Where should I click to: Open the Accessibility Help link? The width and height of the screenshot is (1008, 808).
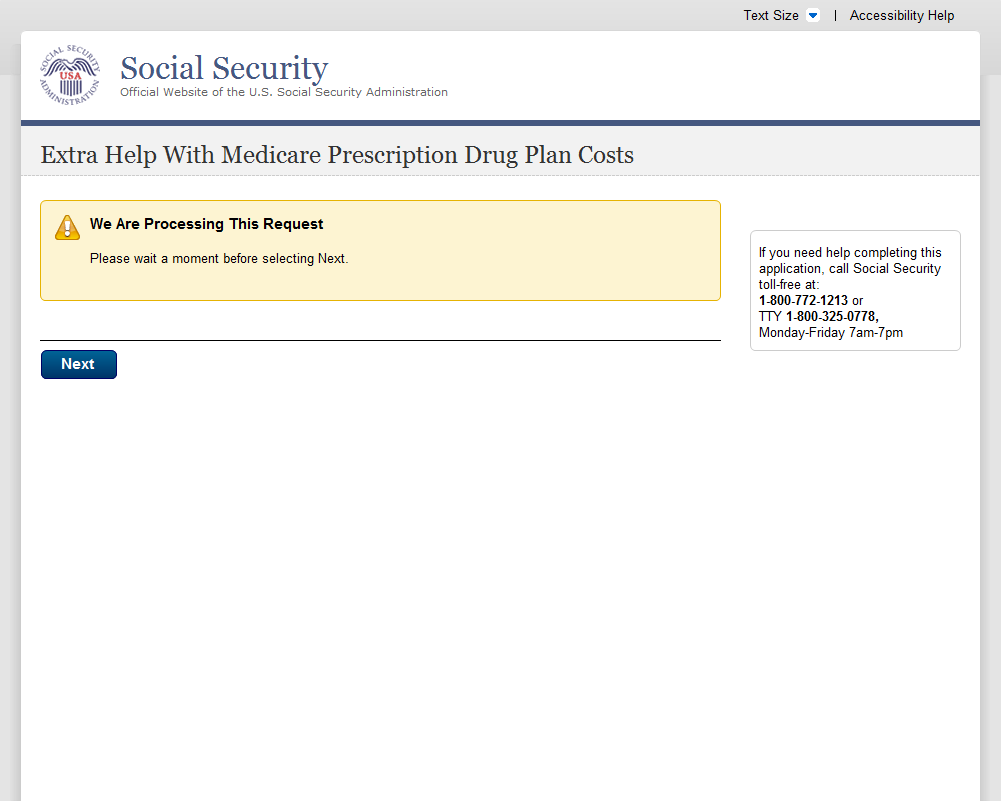point(901,16)
